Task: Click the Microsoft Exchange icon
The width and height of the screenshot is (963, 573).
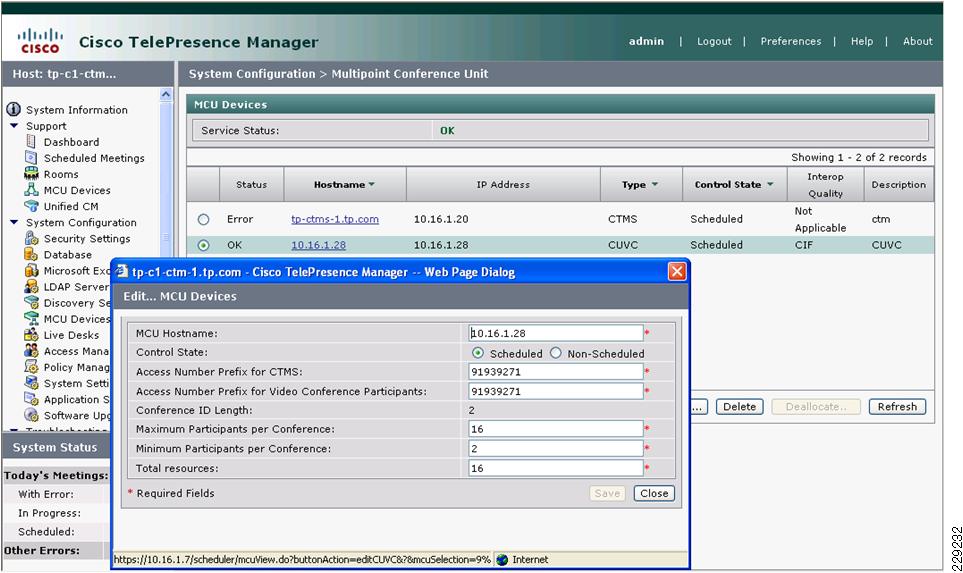Action: 31,270
